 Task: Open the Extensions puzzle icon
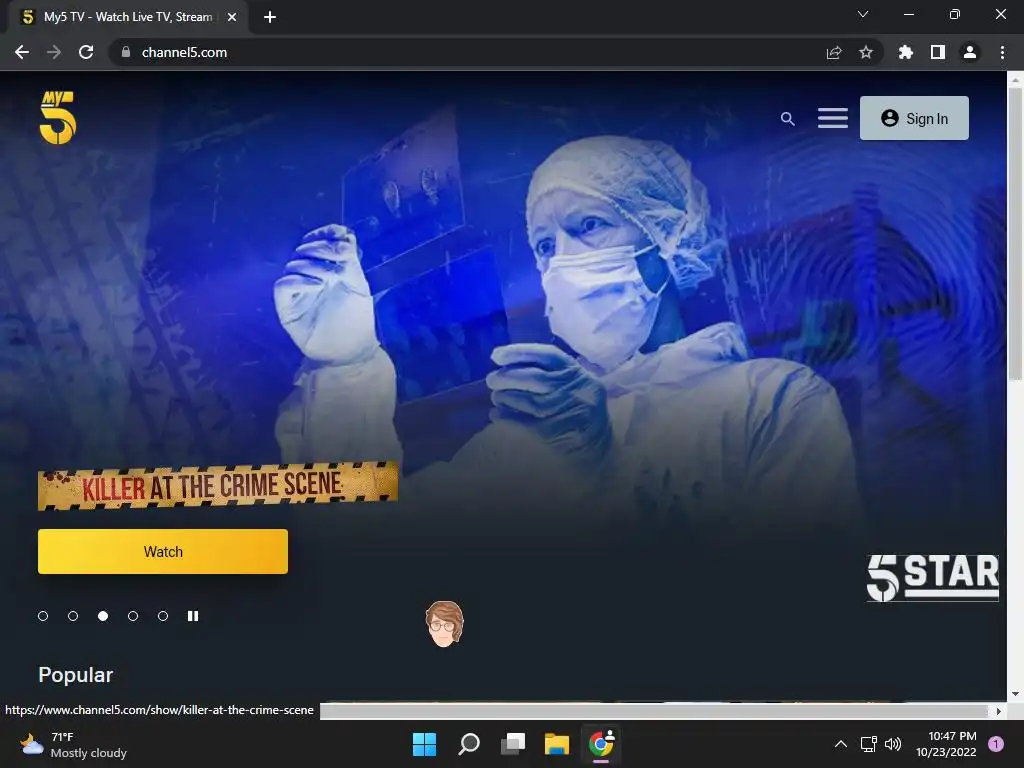(x=906, y=52)
